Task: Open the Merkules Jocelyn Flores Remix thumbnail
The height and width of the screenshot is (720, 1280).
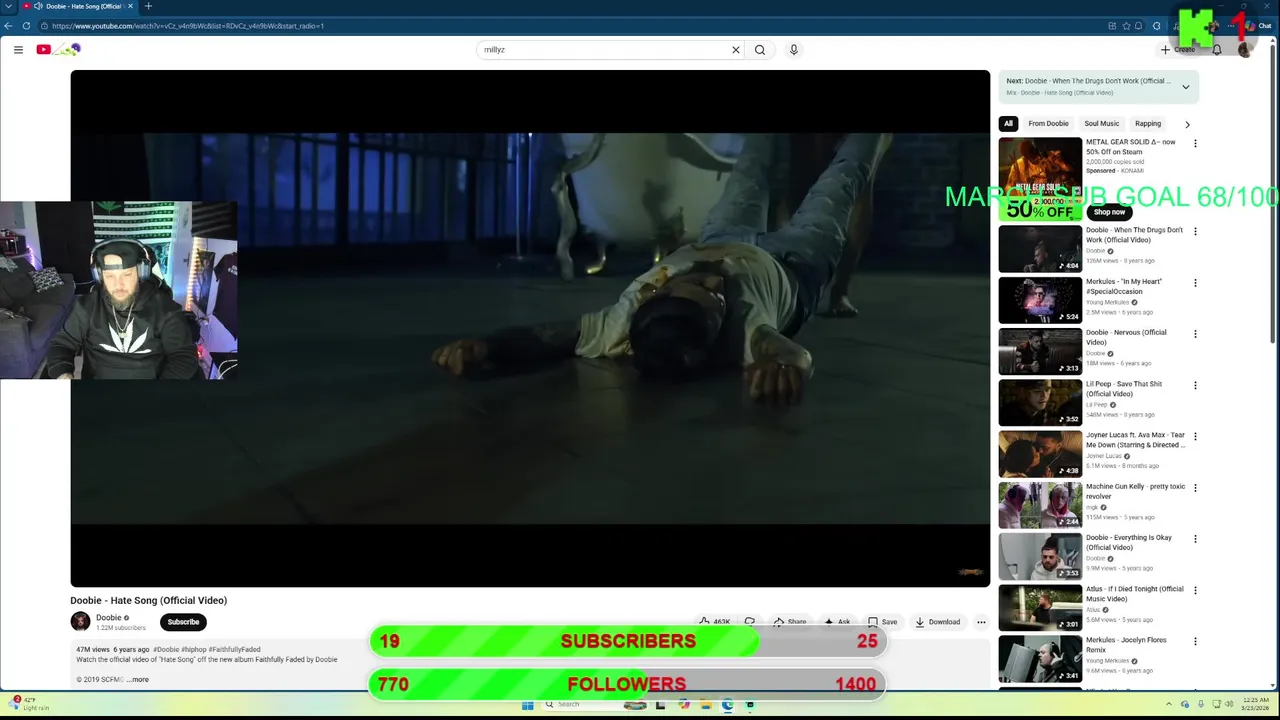Action: pos(1040,659)
